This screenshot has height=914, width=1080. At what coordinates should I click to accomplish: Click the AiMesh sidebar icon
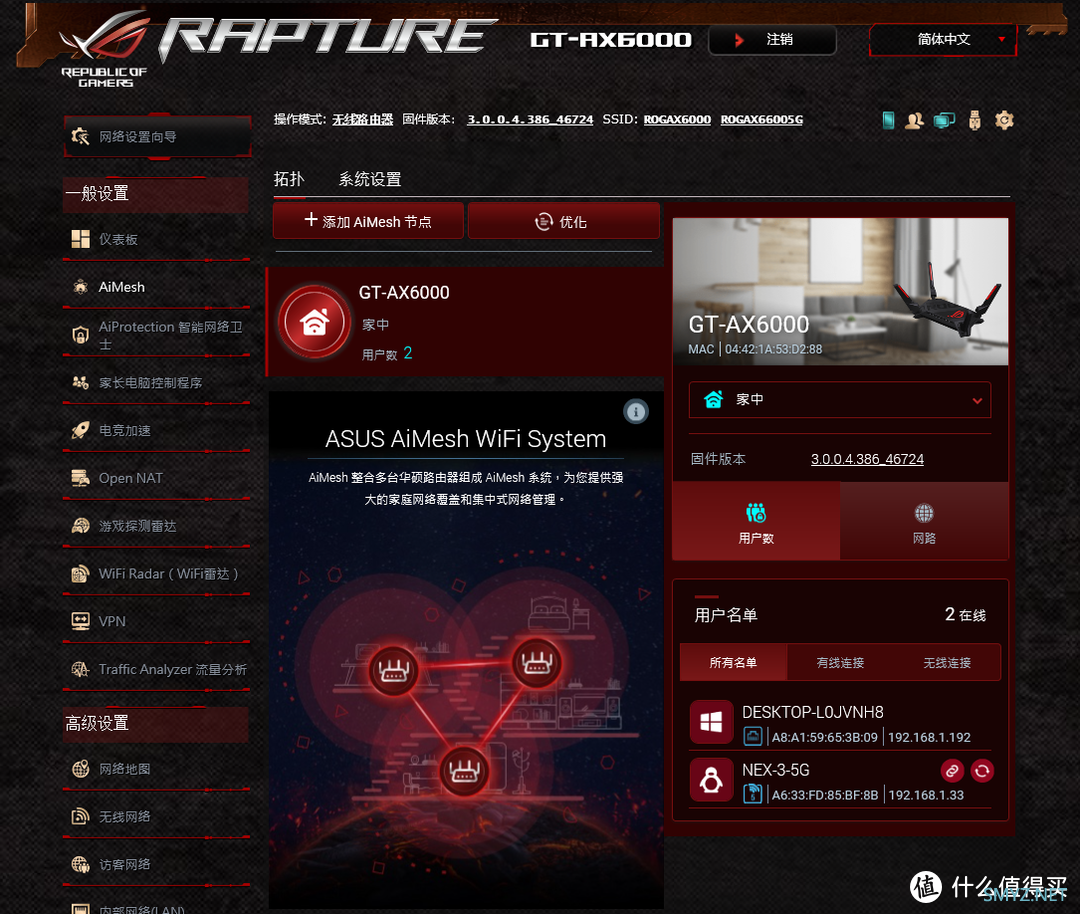tap(81, 287)
